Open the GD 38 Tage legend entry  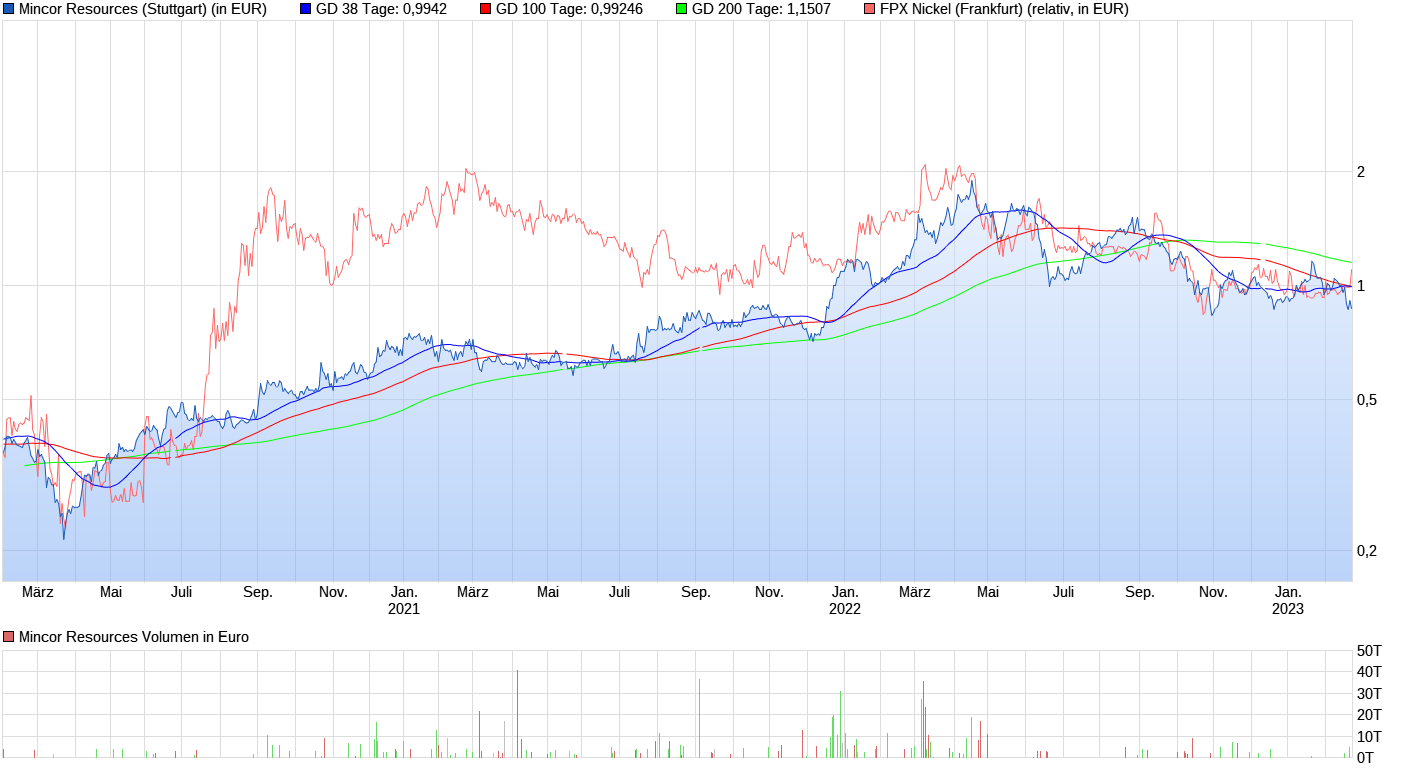(380, 9)
